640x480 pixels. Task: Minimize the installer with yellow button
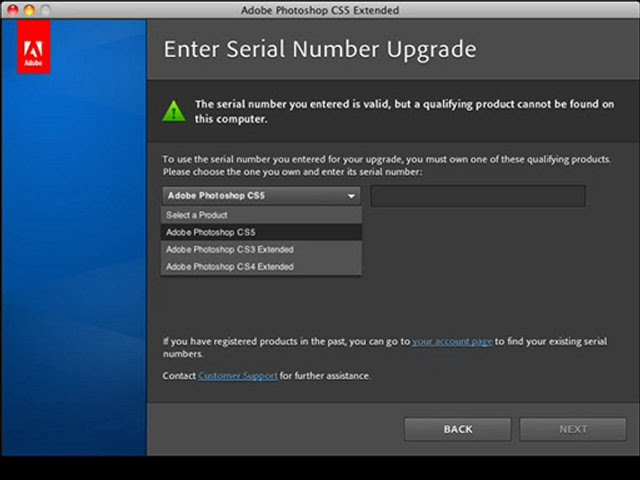(29, 10)
